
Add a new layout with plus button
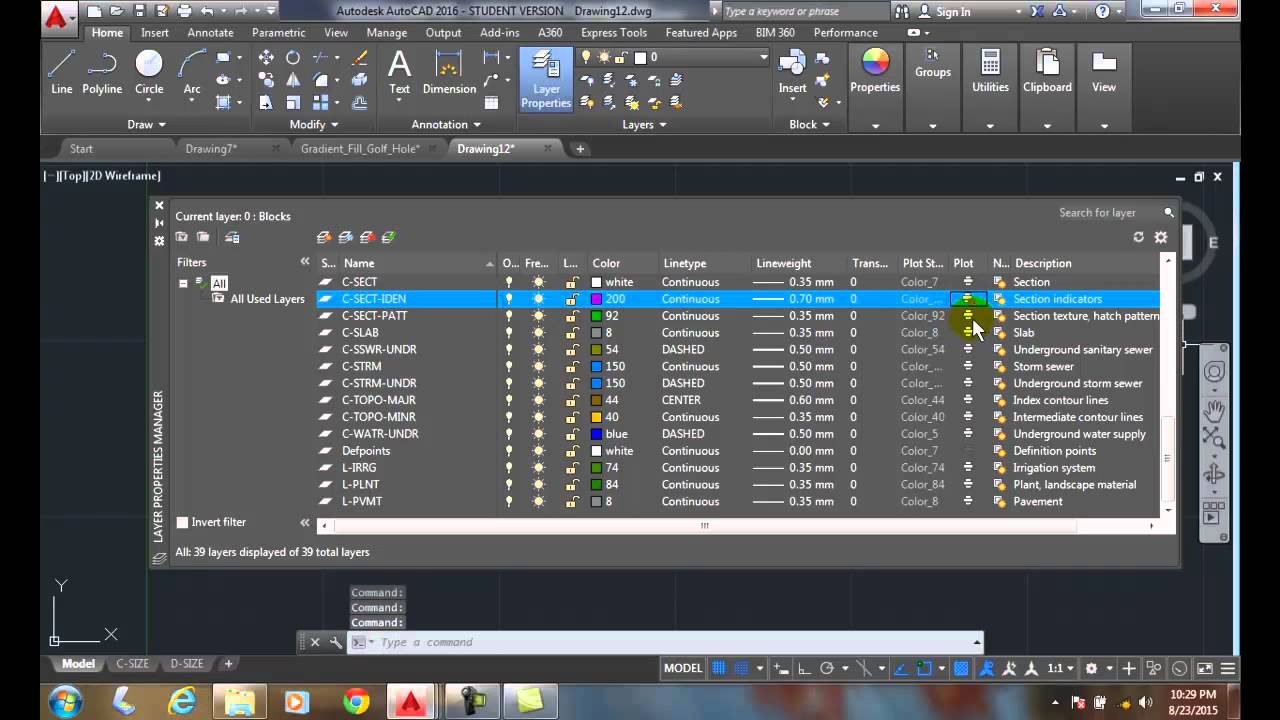[228, 664]
